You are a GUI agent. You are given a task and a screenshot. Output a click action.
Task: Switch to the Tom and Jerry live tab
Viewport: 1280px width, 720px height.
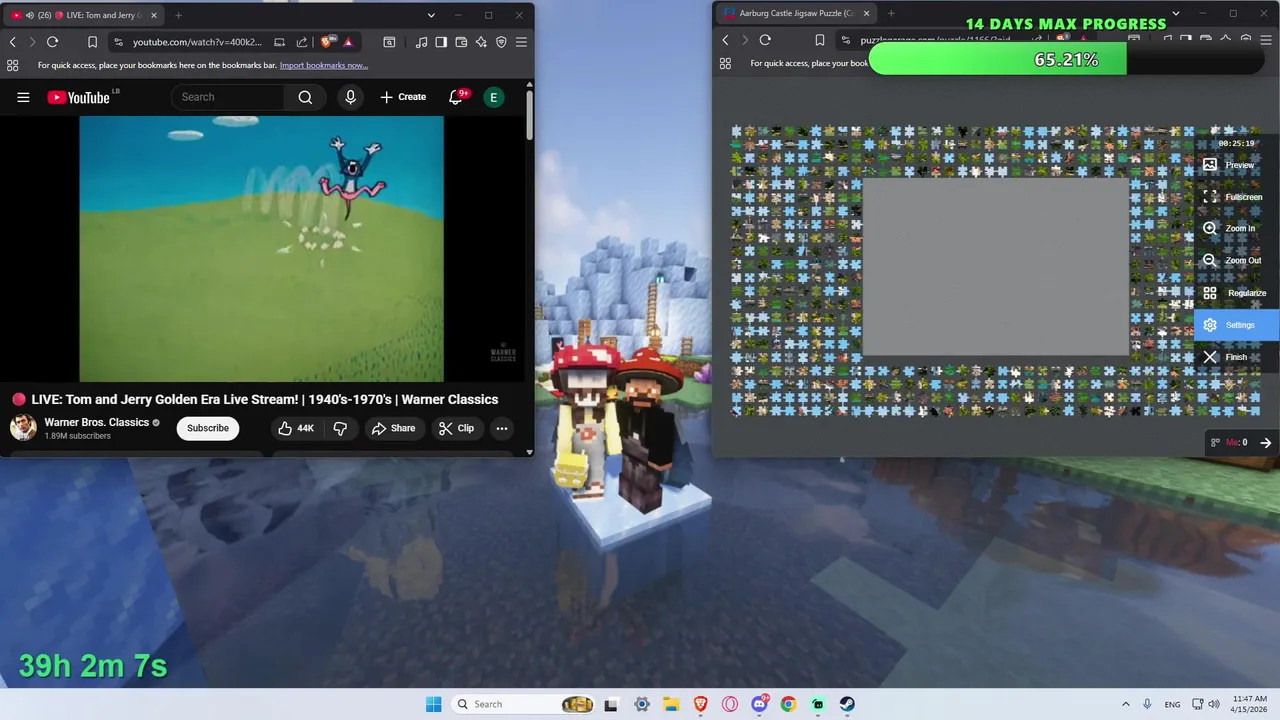(85, 15)
